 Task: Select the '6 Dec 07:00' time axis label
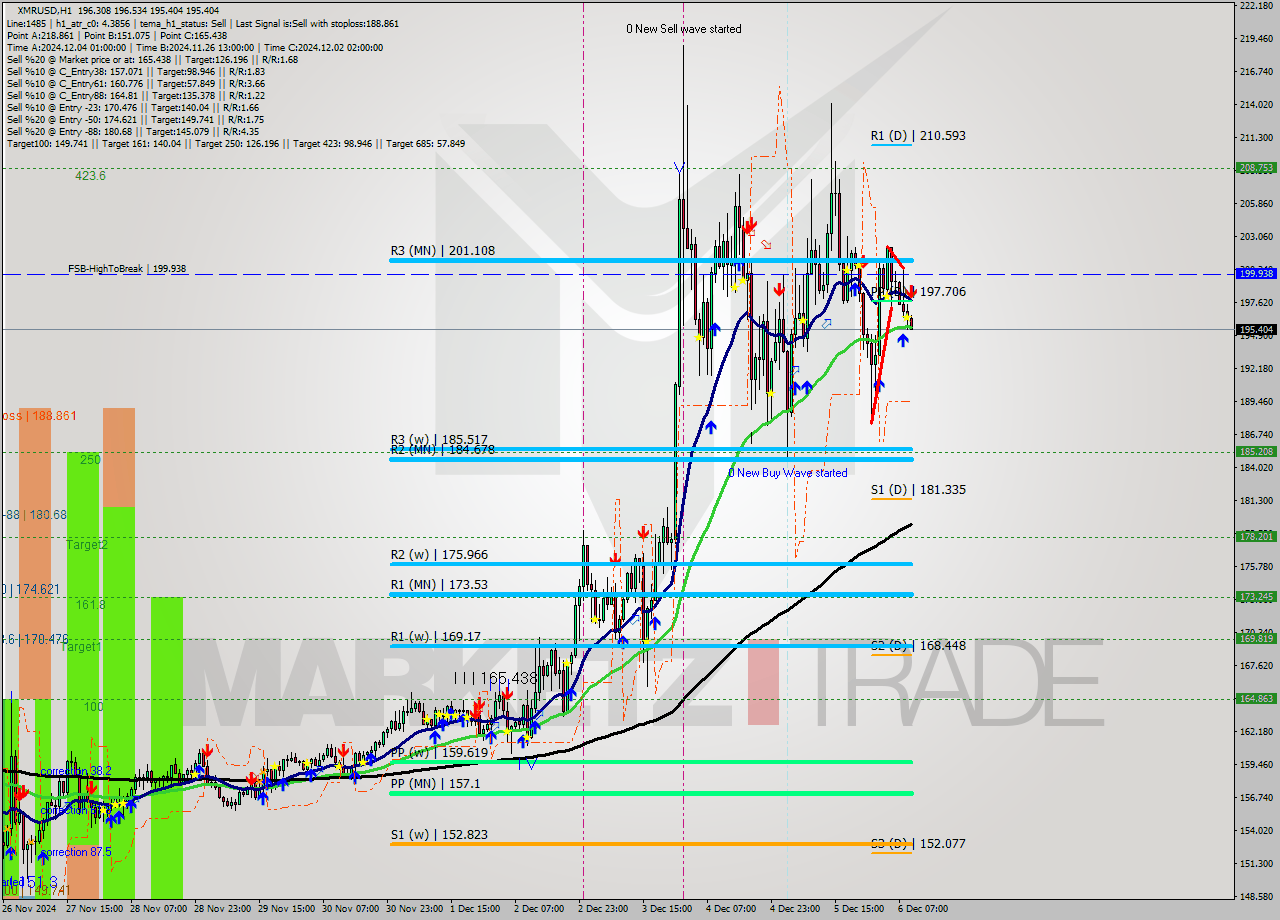coord(923,909)
